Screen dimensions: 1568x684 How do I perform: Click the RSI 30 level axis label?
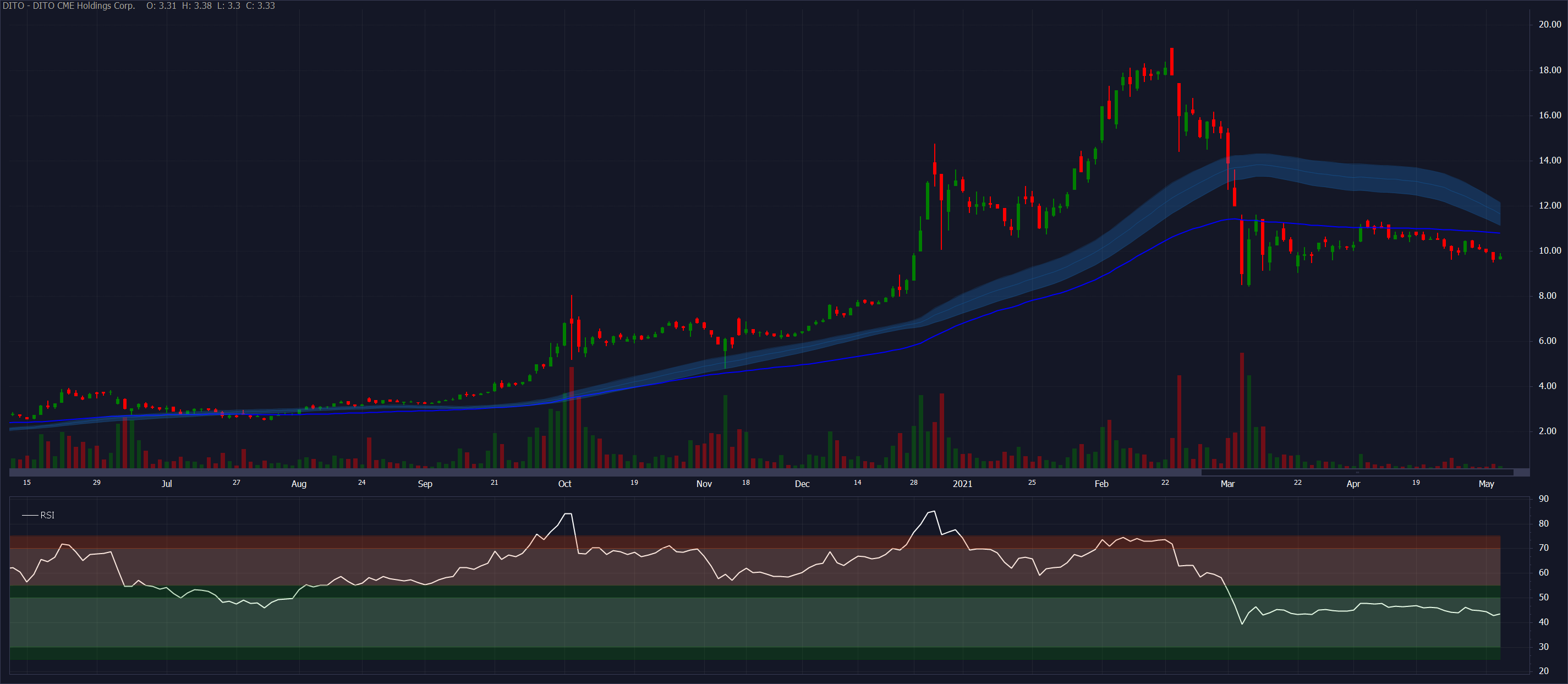(x=1543, y=647)
